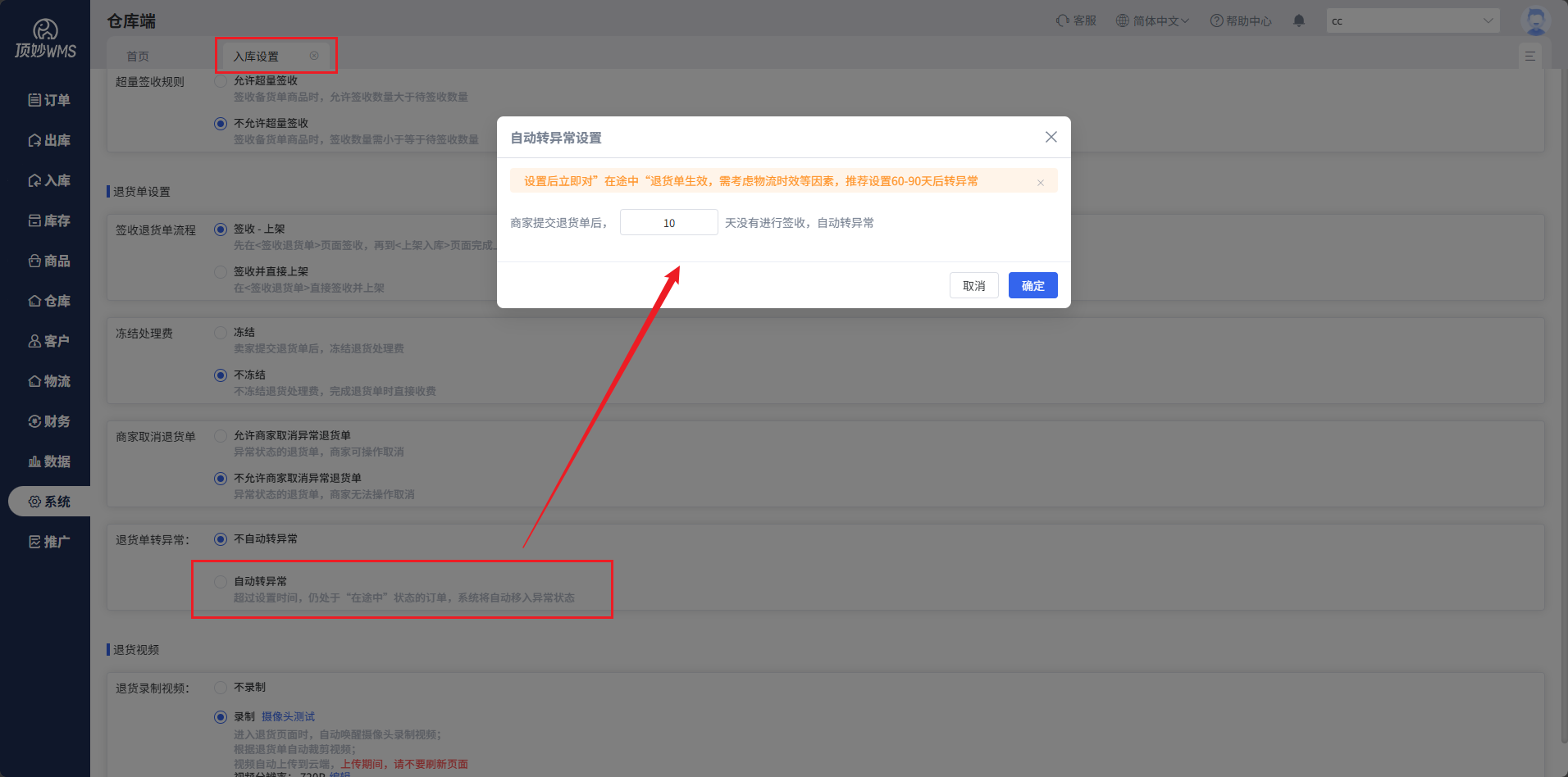
Task: Close the 入库设置 tab
Action: 314,56
